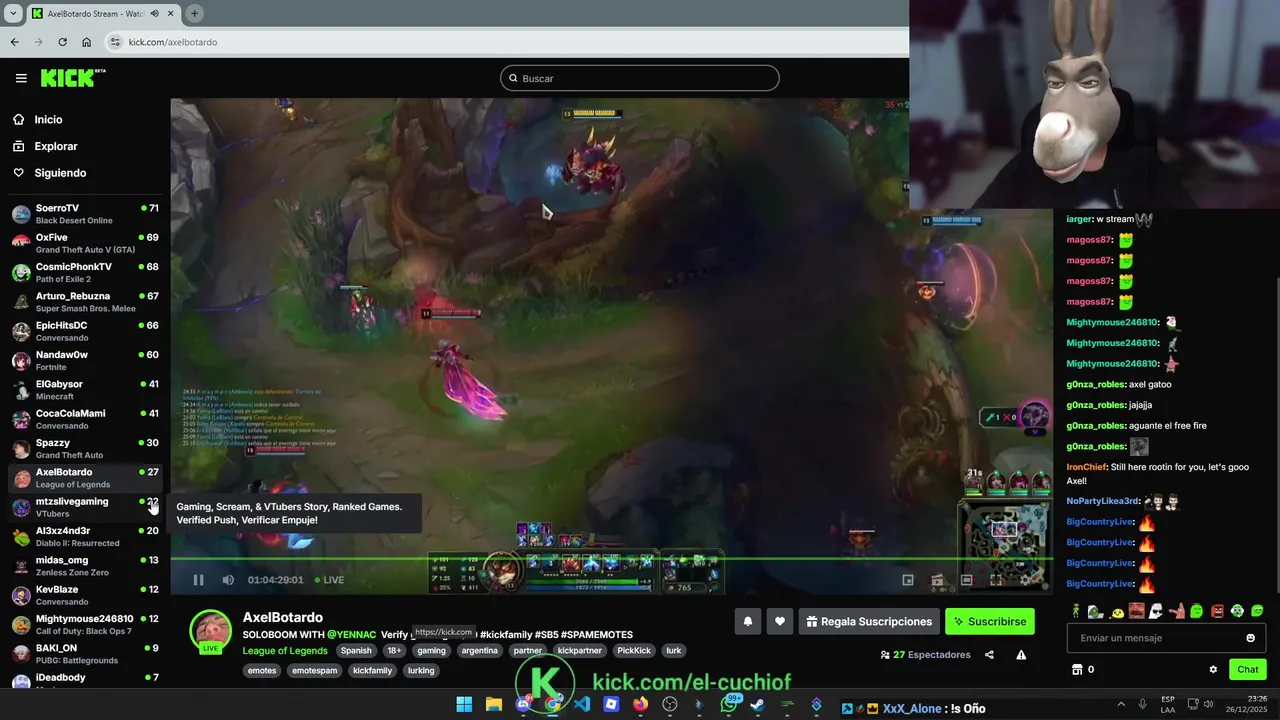
Task: Reload the browser page
Action: (x=62, y=42)
